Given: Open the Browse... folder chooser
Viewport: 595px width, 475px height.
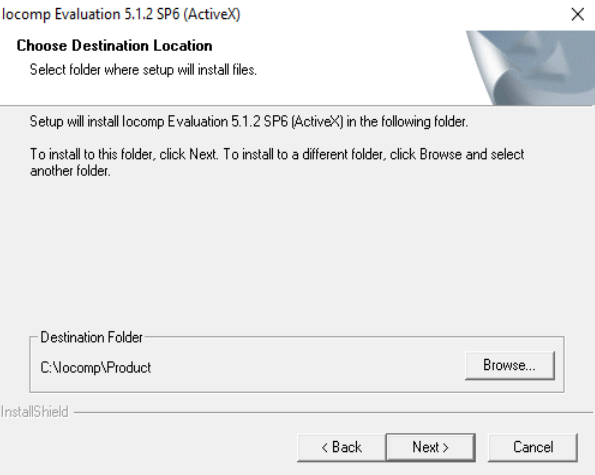Looking at the screenshot, I should tap(510, 365).
